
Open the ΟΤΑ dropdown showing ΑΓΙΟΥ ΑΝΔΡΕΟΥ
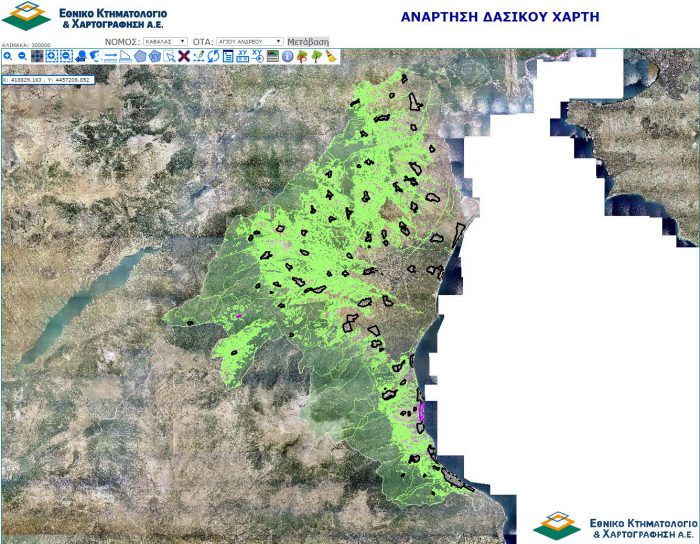point(250,42)
